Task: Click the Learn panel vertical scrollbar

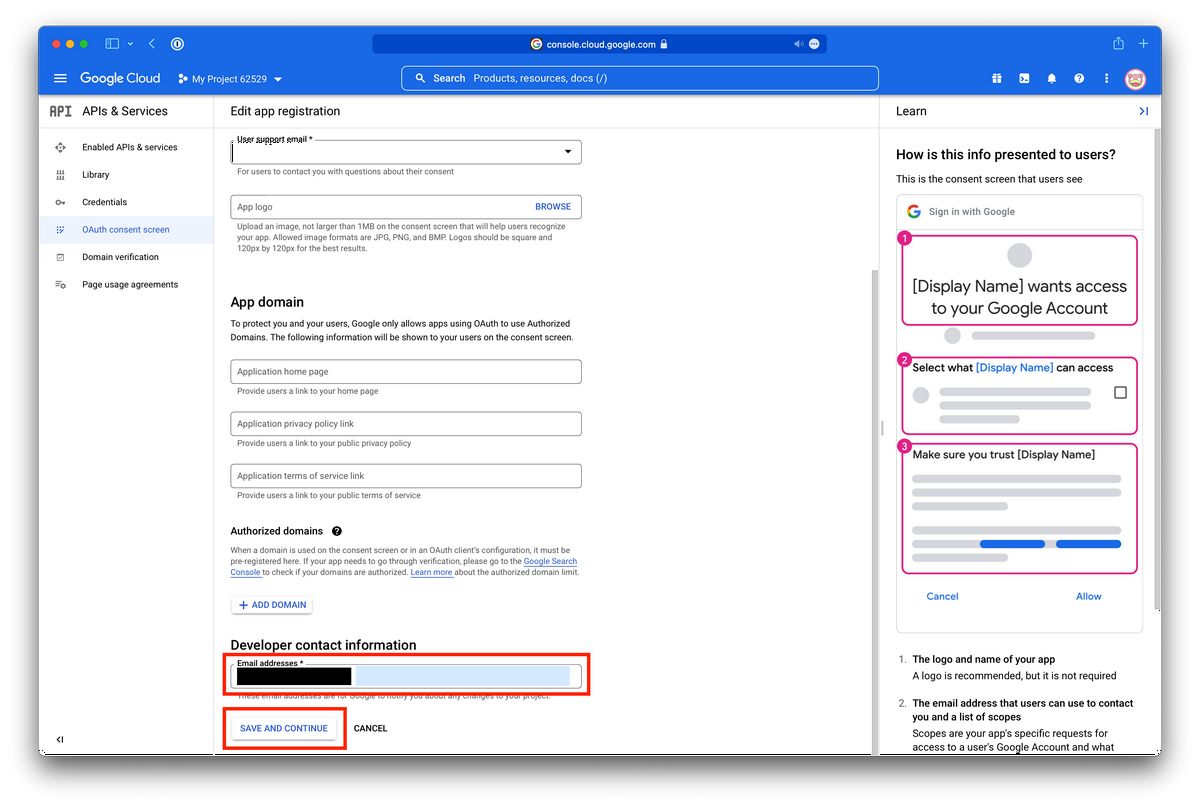Action: point(1157,370)
